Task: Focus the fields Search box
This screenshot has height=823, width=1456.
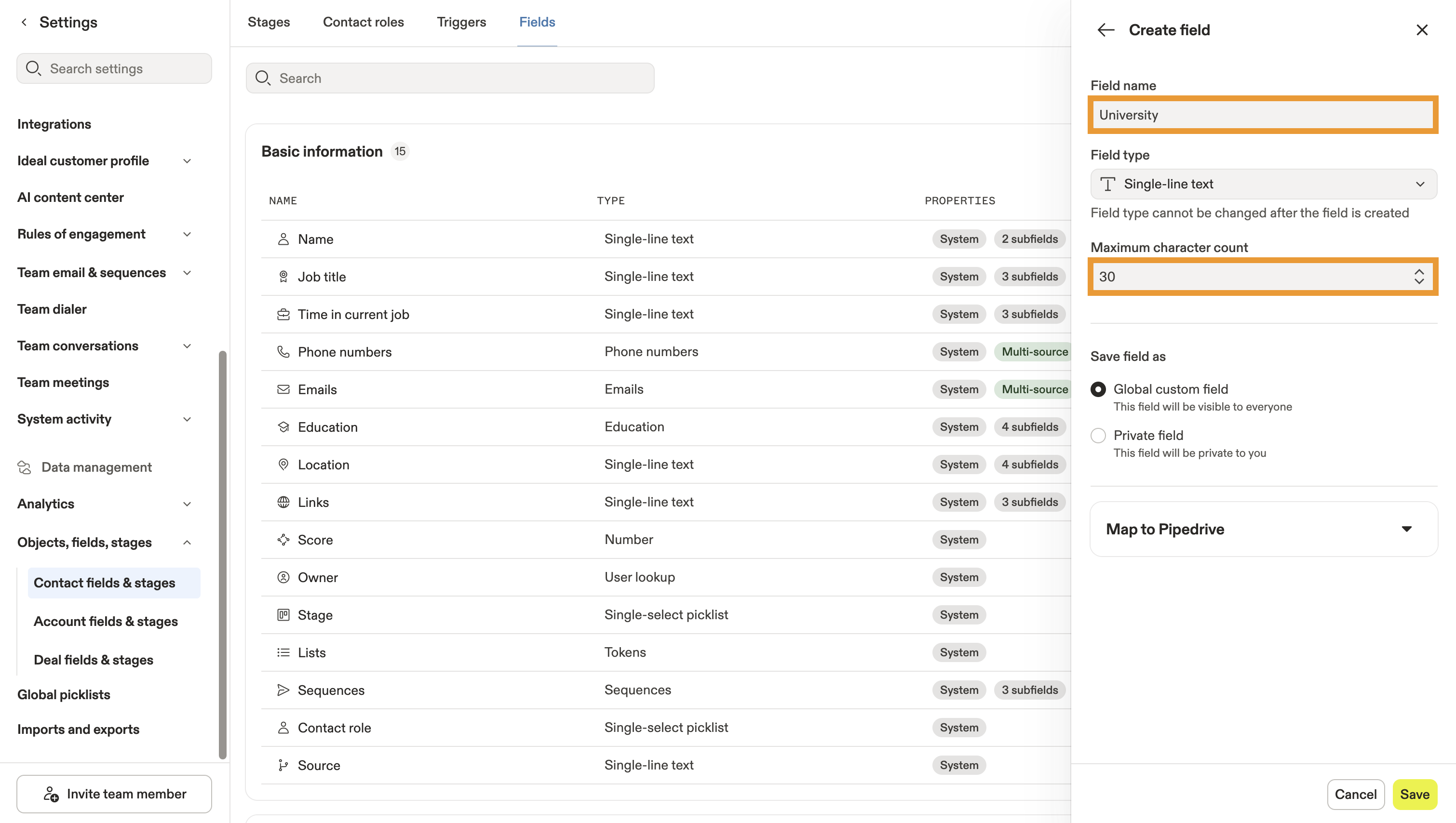Action: [450, 78]
